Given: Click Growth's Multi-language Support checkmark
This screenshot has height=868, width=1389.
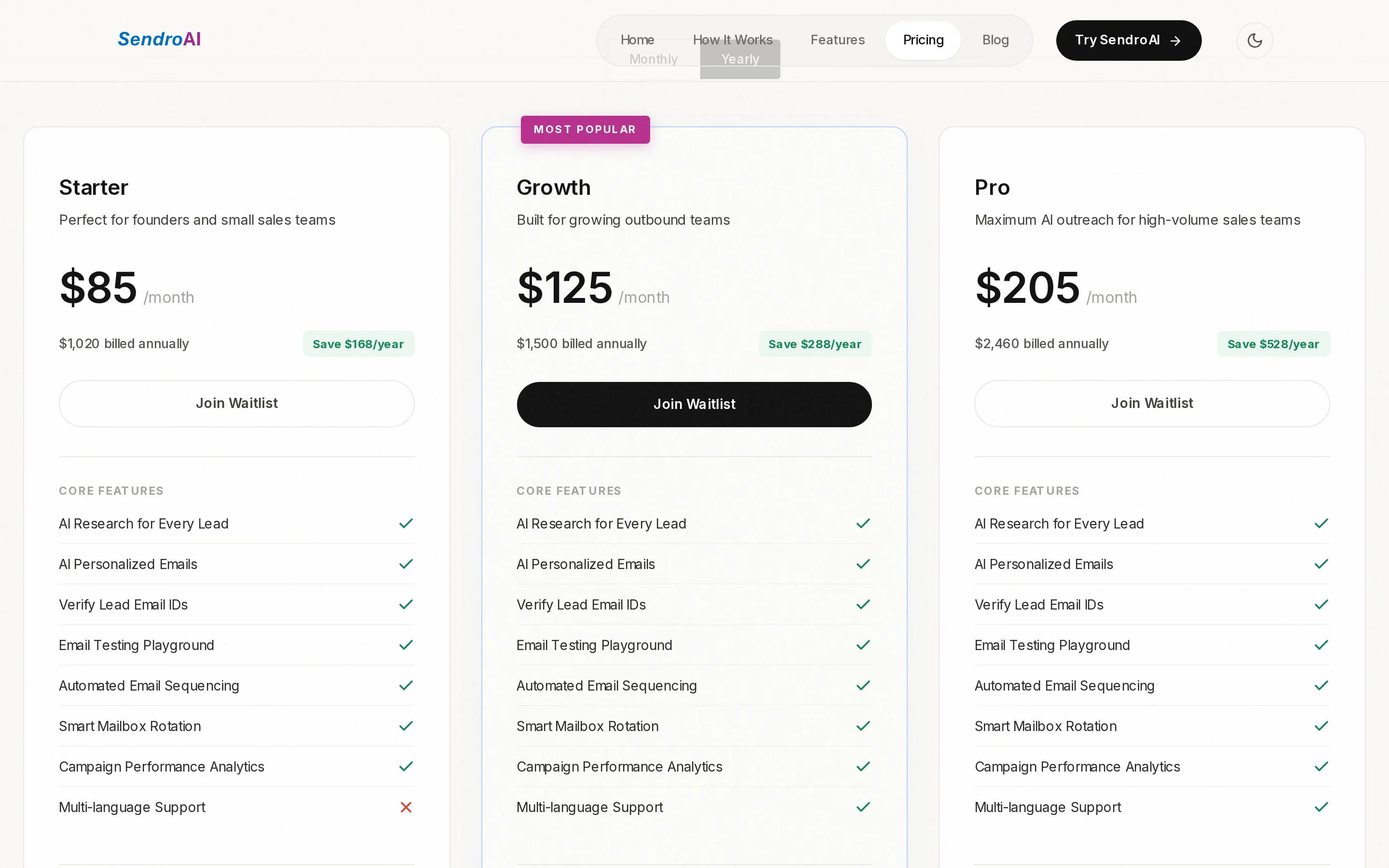Looking at the screenshot, I should point(863,807).
